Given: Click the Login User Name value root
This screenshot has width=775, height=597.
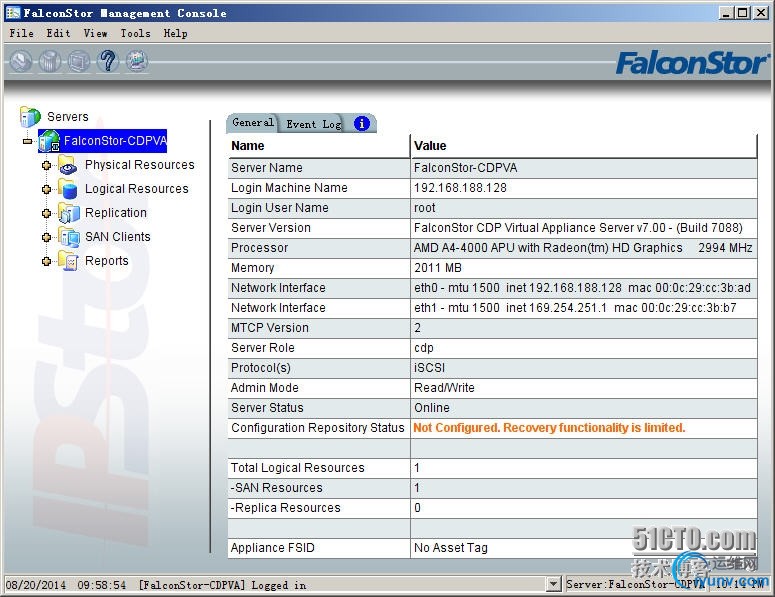Looking at the screenshot, I should (x=425, y=208).
